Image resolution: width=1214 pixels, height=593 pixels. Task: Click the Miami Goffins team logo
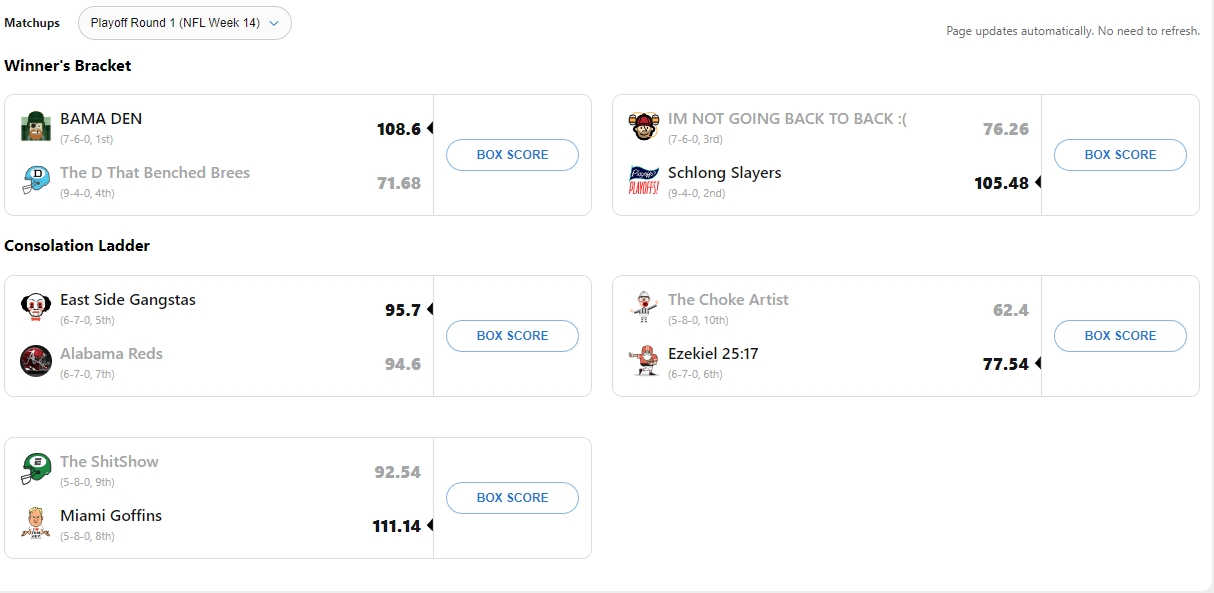tap(36, 523)
